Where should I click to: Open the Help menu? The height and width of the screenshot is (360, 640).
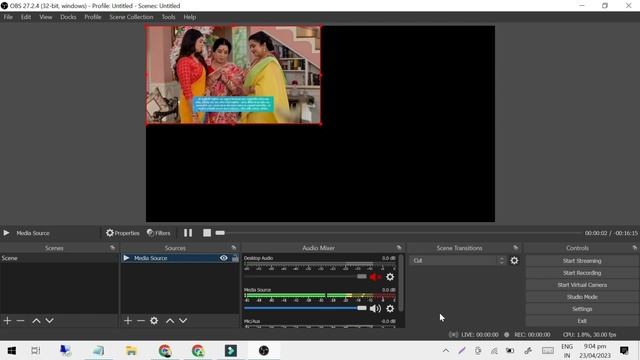coord(189,17)
